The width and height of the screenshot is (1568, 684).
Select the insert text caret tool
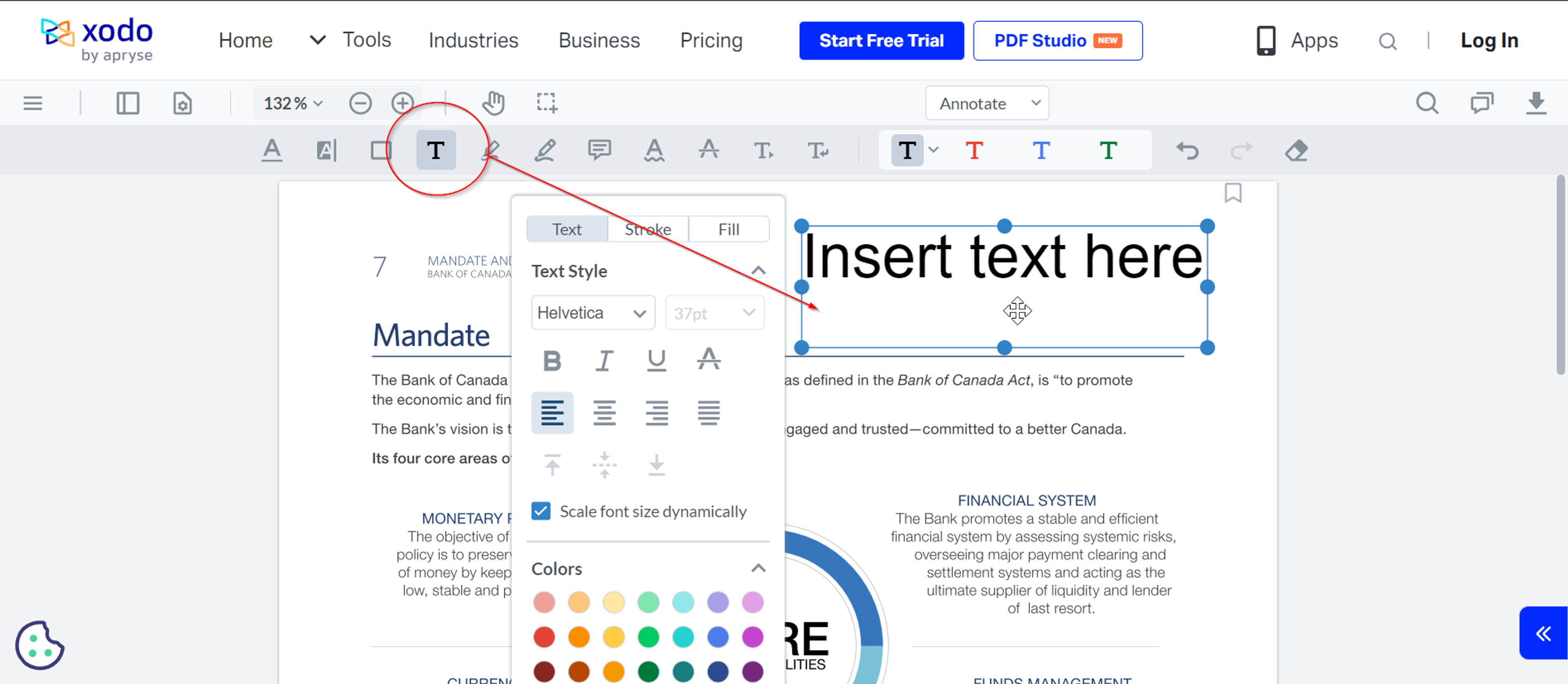coord(763,150)
